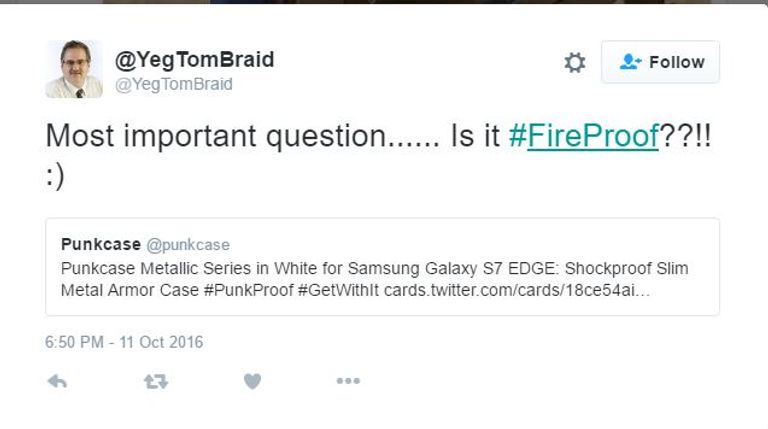This screenshot has width=768, height=429.
Task: Click the Punkcase name in quoted tweet
Action: [x=100, y=244]
